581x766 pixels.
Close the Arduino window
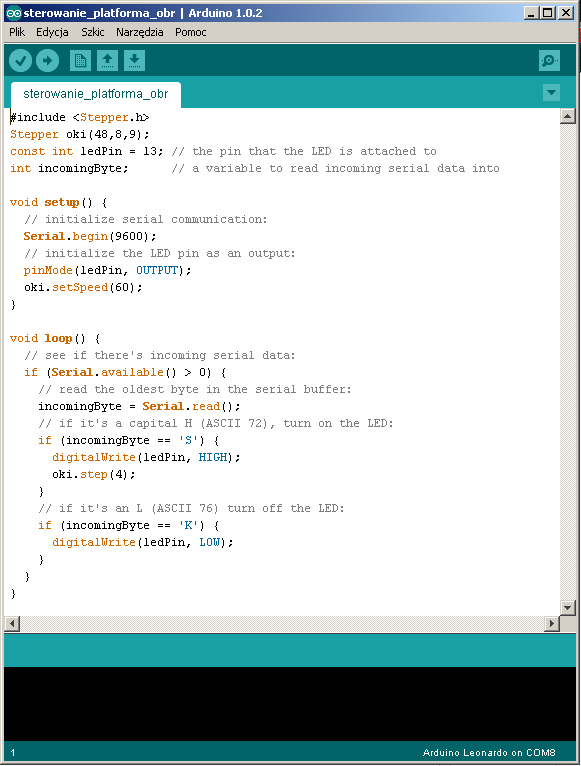pyautogui.click(x=566, y=13)
